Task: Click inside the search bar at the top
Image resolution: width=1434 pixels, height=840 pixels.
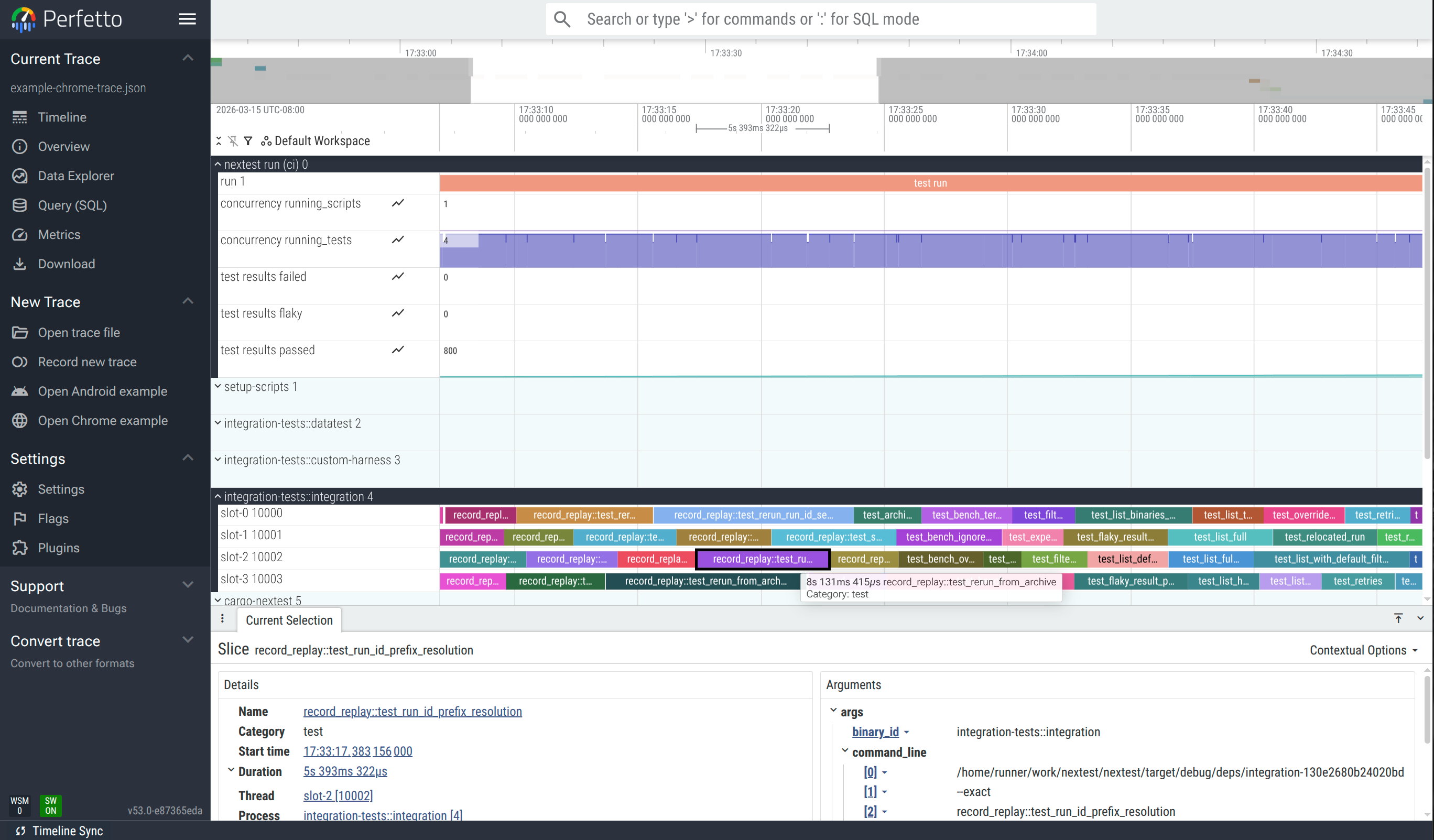Action: [819, 19]
